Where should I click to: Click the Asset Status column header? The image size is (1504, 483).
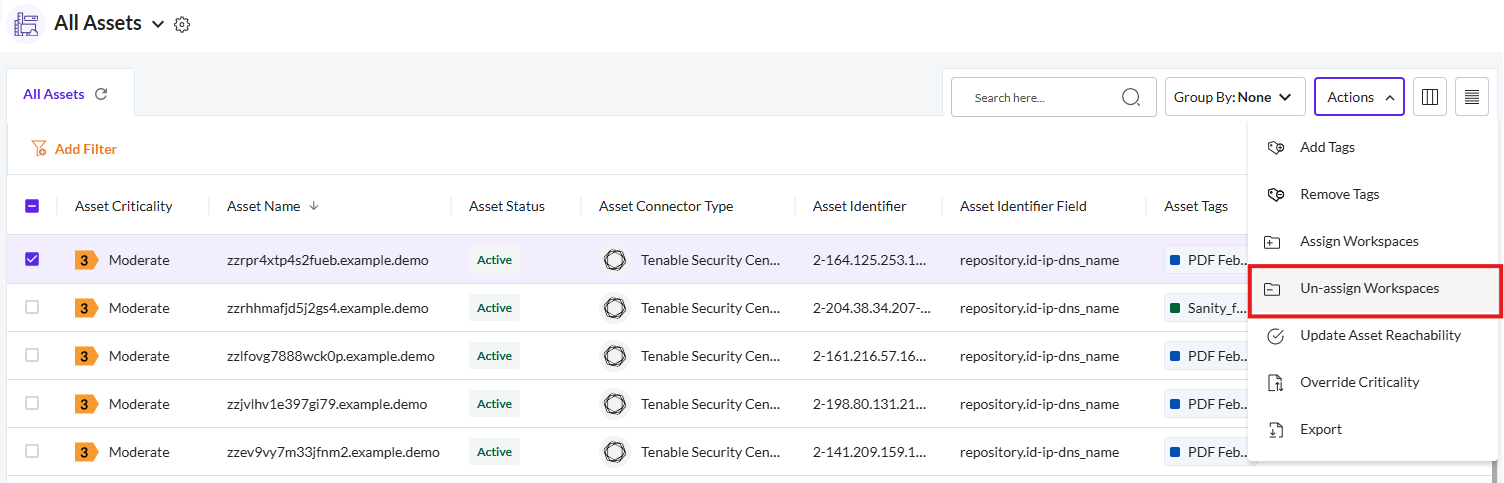click(507, 206)
